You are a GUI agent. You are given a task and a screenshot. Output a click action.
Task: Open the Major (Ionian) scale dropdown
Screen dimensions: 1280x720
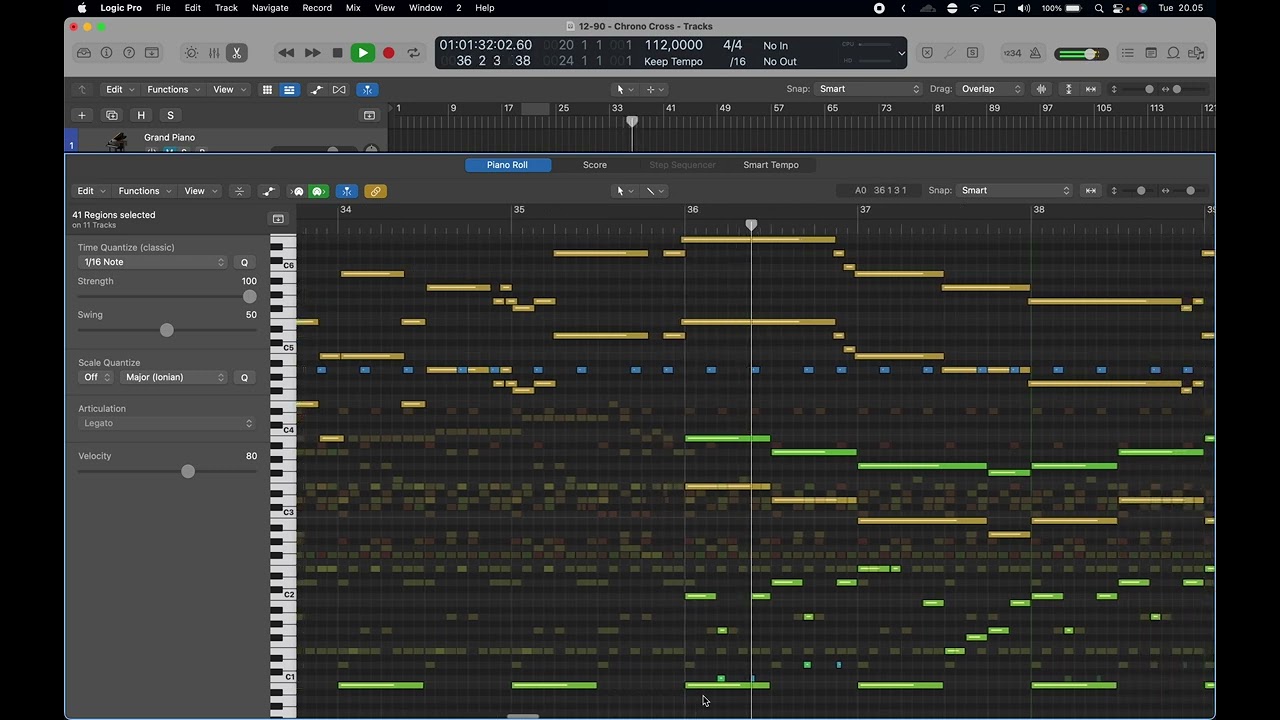click(x=174, y=377)
